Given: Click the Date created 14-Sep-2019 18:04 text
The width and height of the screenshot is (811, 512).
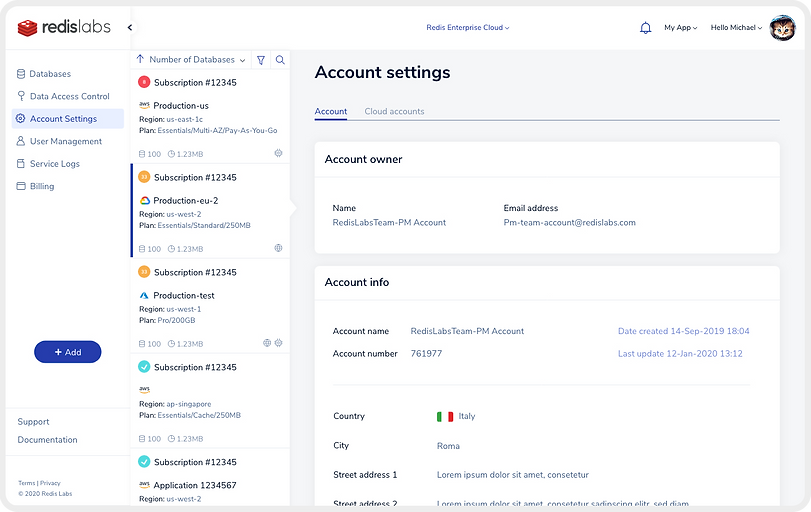Looking at the screenshot, I should [683, 331].
